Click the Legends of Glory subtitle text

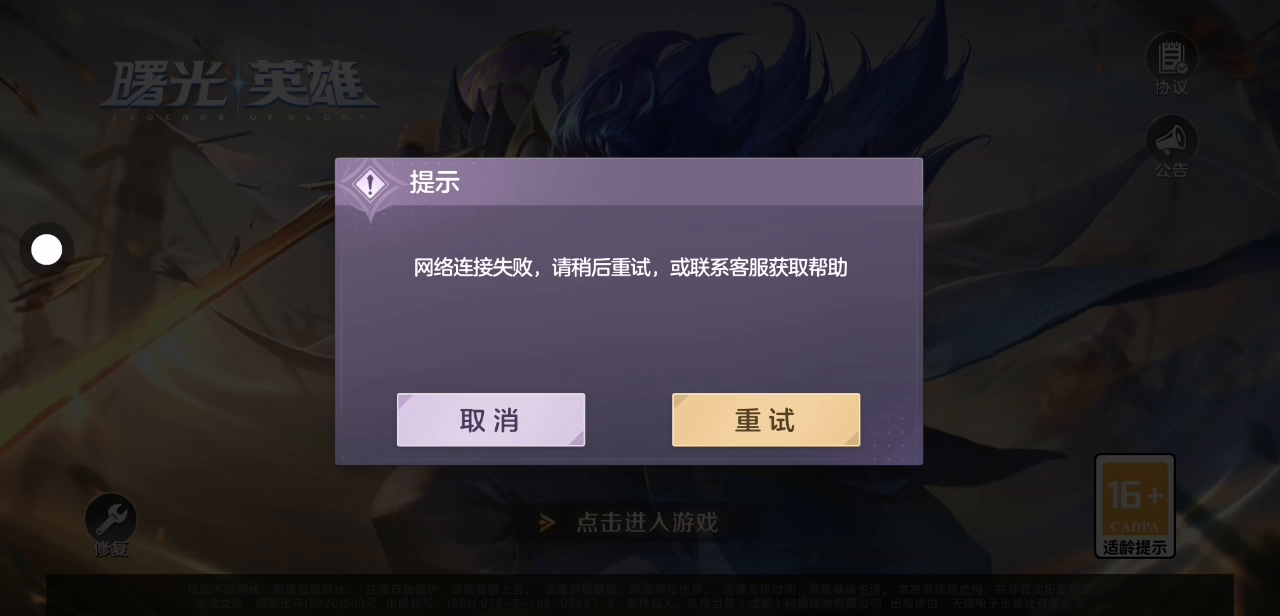coord(238,115)
